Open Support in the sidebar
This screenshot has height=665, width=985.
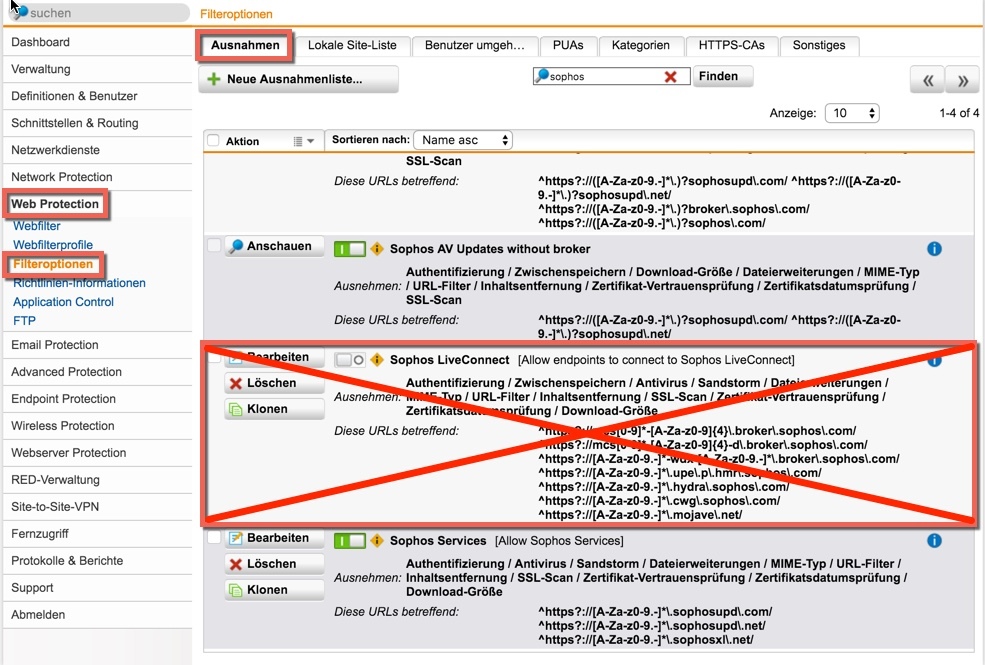pyautogui.click(x=97, y=588)
